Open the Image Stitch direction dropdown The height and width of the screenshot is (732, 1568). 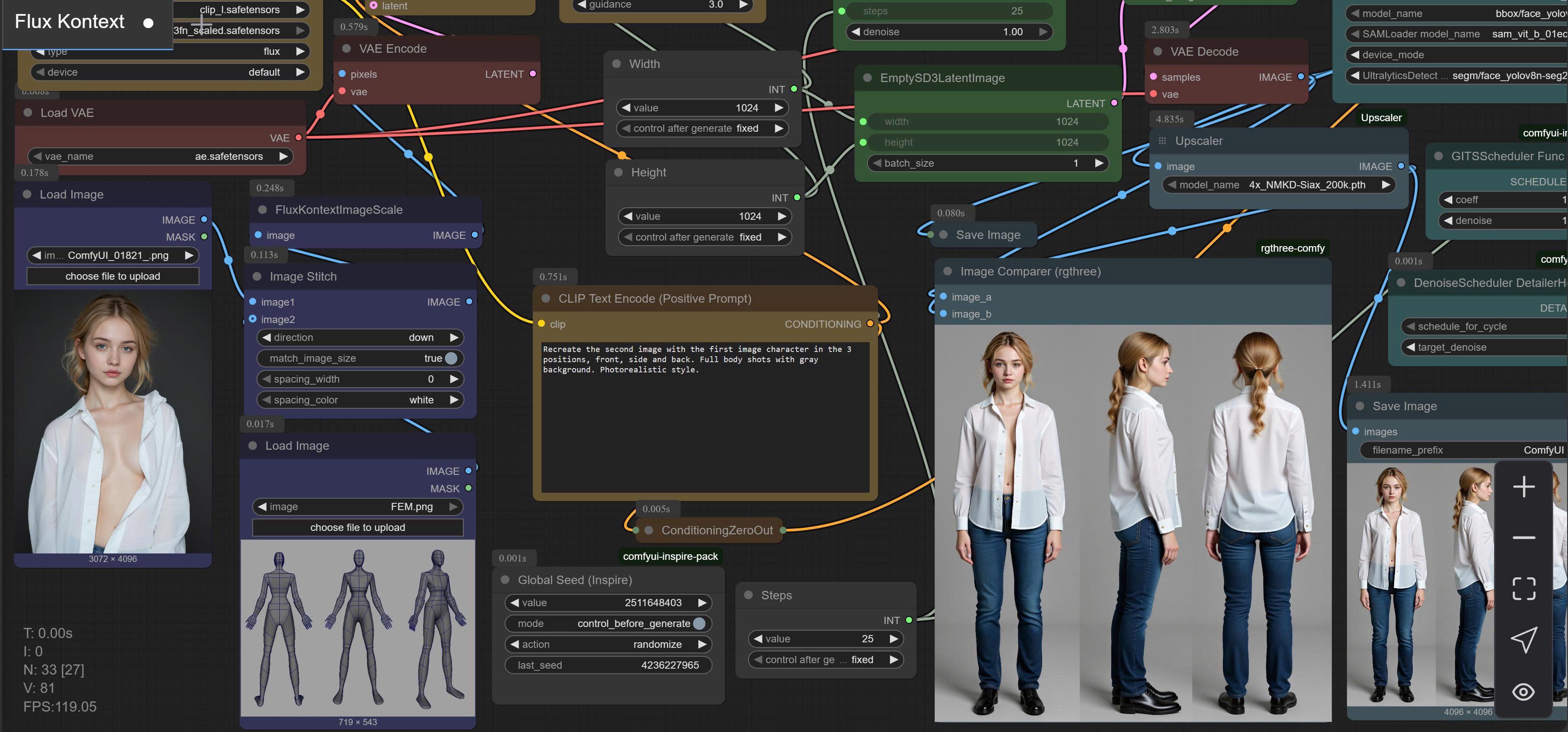(x=360, y=338)
